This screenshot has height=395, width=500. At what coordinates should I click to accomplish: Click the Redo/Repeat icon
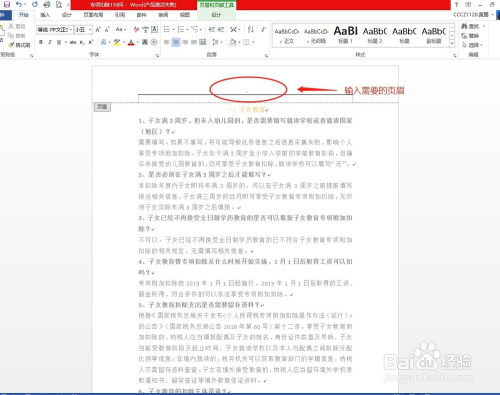[x=35, y=4]
